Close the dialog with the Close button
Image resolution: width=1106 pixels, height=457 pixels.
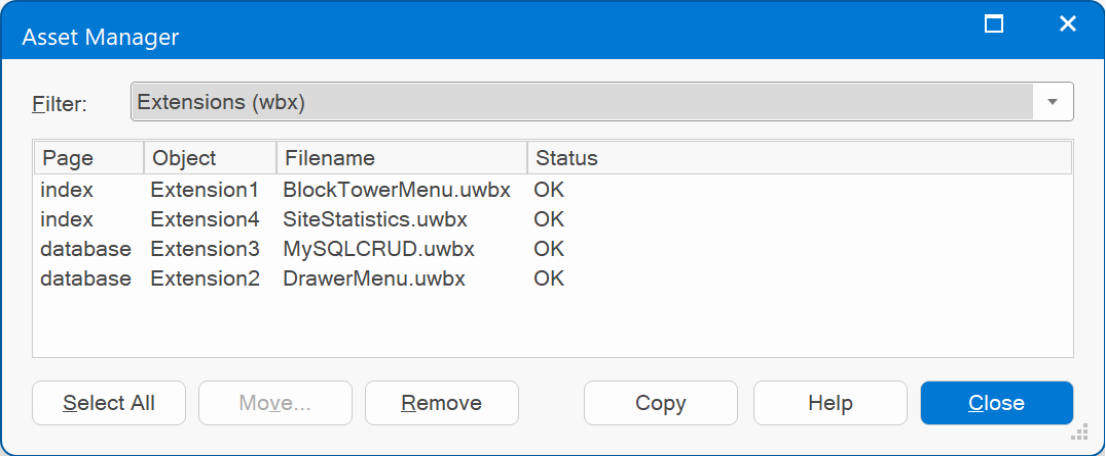click(x=997, y=403)
